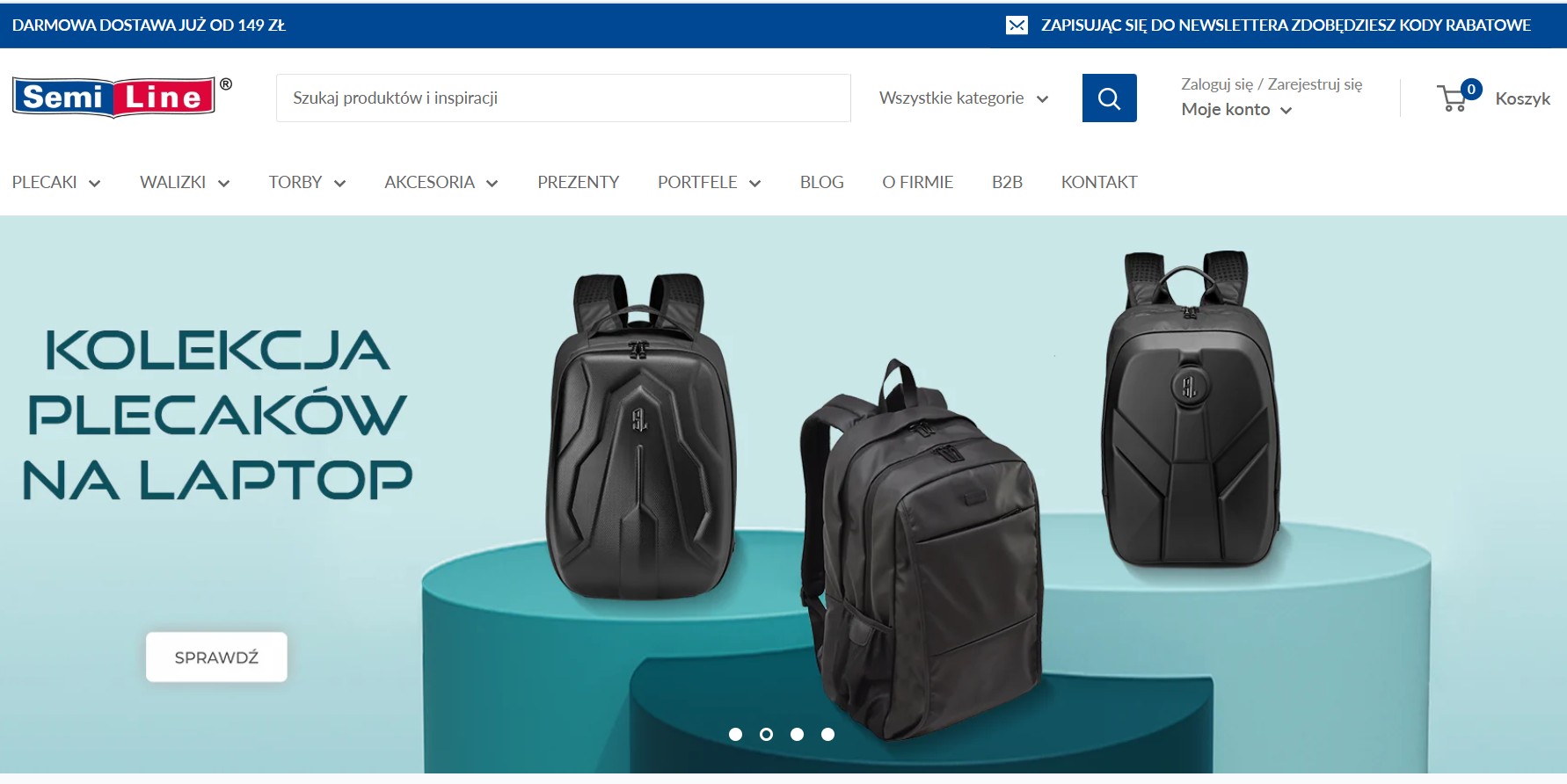Open the KONTAKT link
The width and height of the screenshot is (1567, 784).
click(x=1099, y=182)
